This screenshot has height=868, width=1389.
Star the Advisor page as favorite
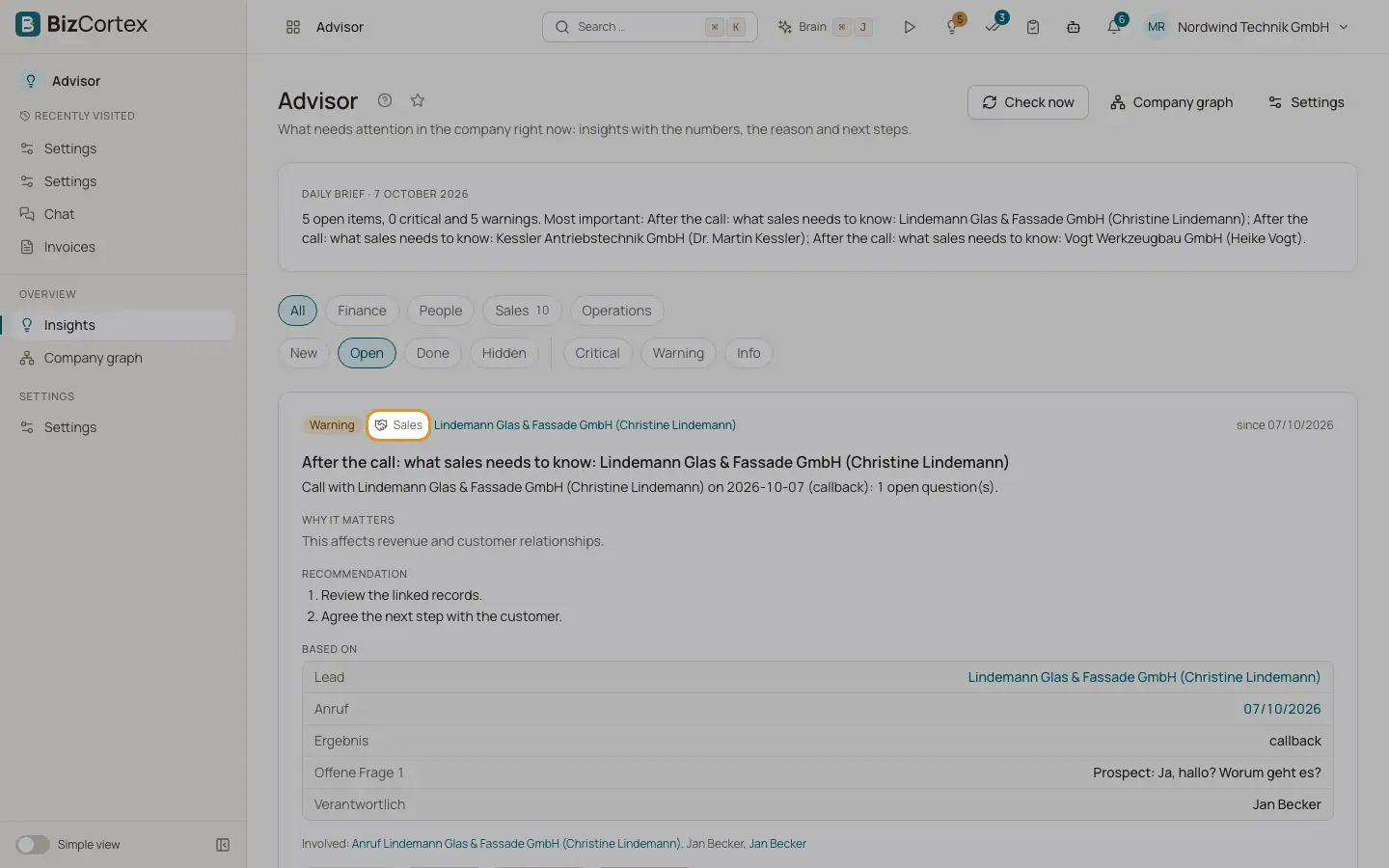pyautogui.click(x=418, y=100)
